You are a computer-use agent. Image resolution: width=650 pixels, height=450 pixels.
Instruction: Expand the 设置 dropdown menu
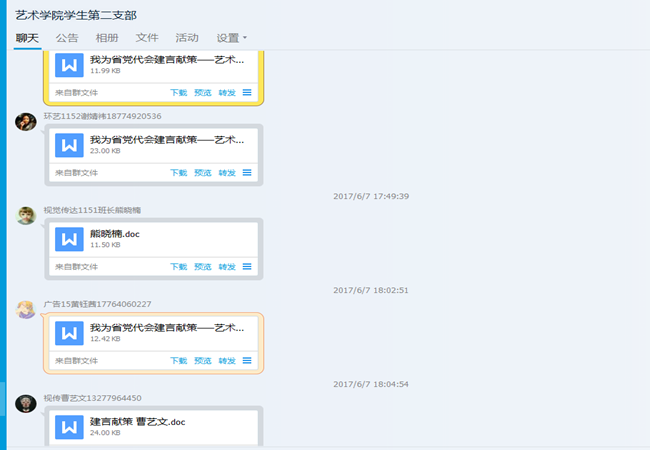[x=231, y=38]
